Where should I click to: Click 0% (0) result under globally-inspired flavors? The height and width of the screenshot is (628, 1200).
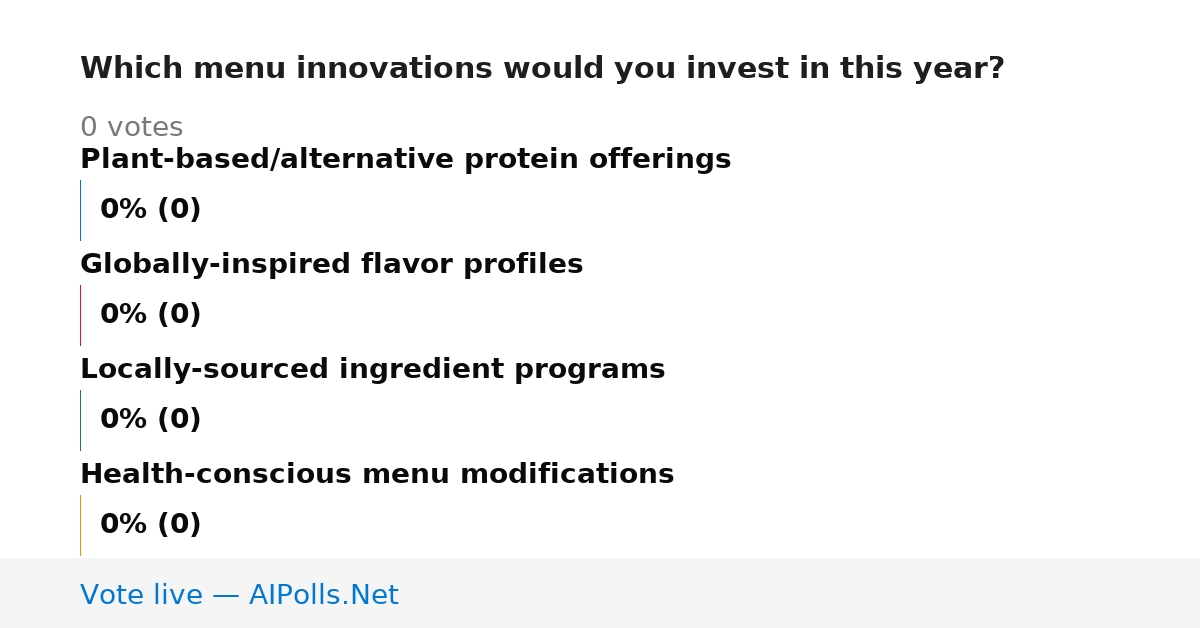150,315
